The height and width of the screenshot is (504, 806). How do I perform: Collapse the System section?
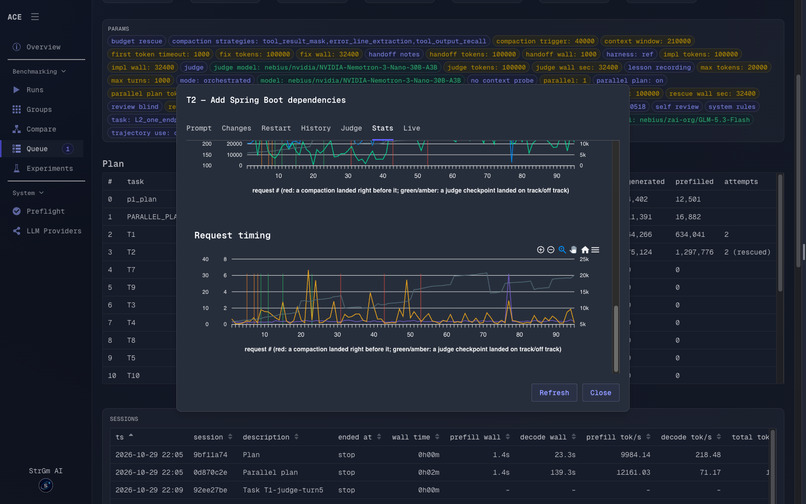(28, 193)
